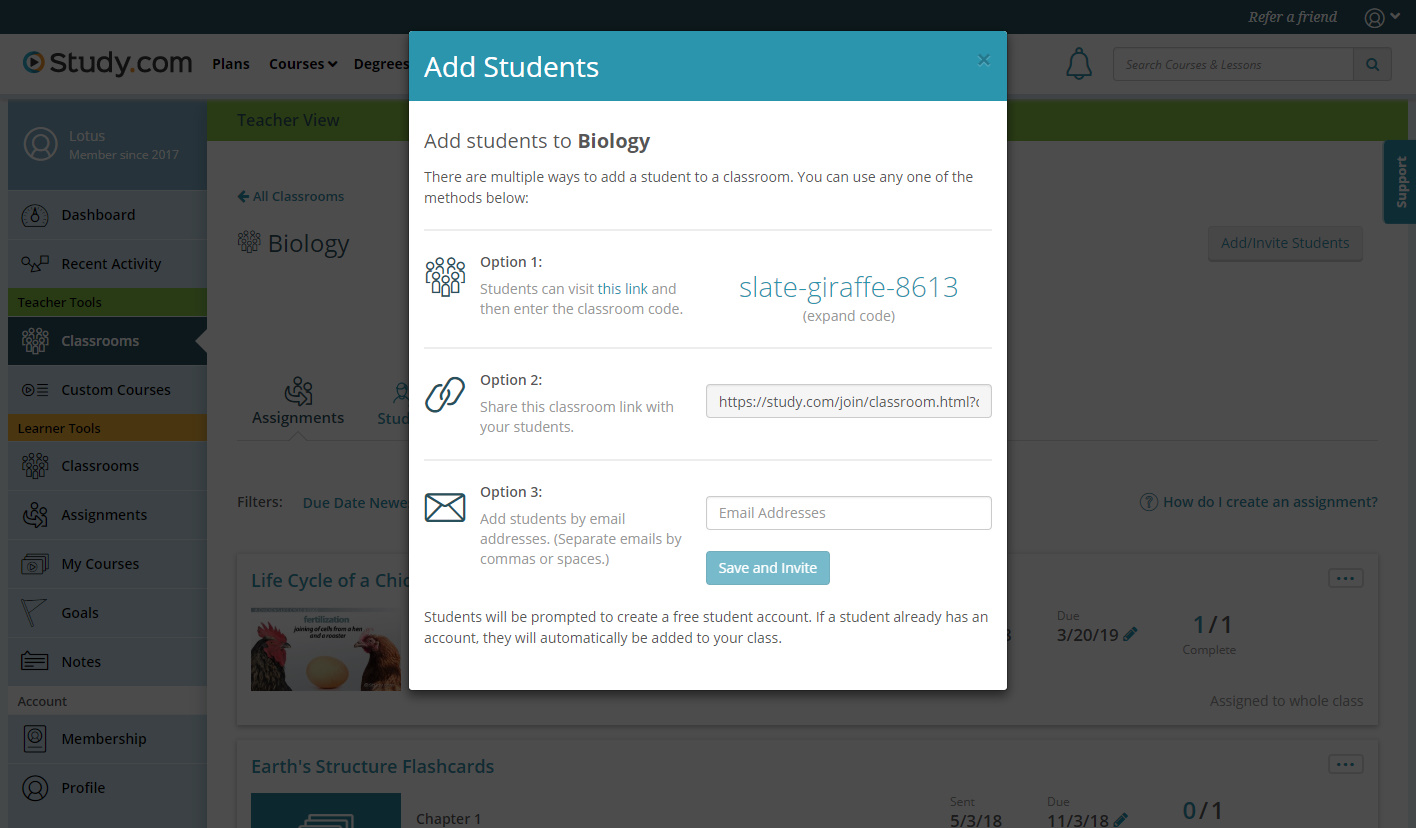Open the classroom via 'this link'

pos(622,288)
